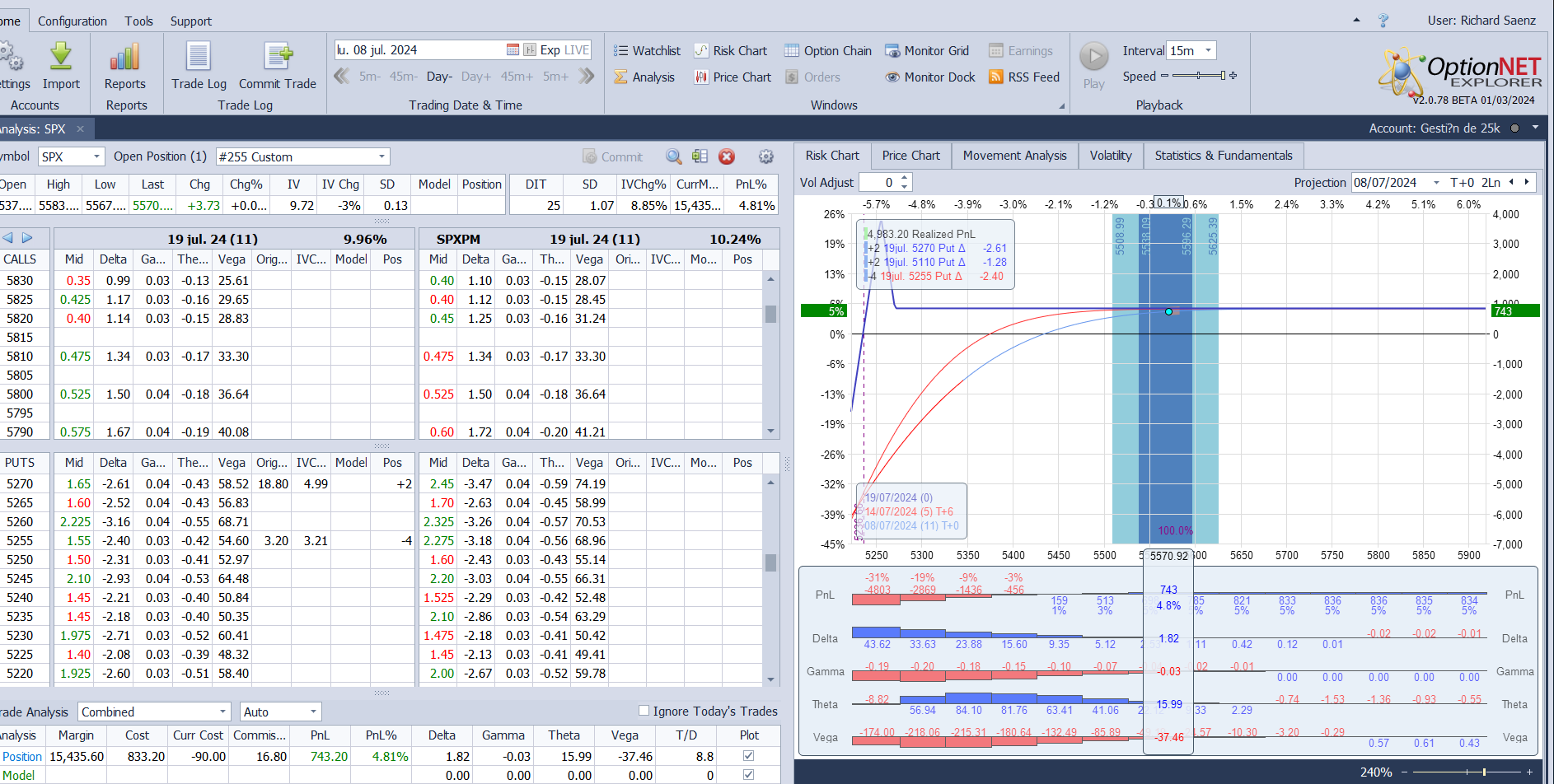
Task: Click the Day- time step button
Action: tap(439, 77)
